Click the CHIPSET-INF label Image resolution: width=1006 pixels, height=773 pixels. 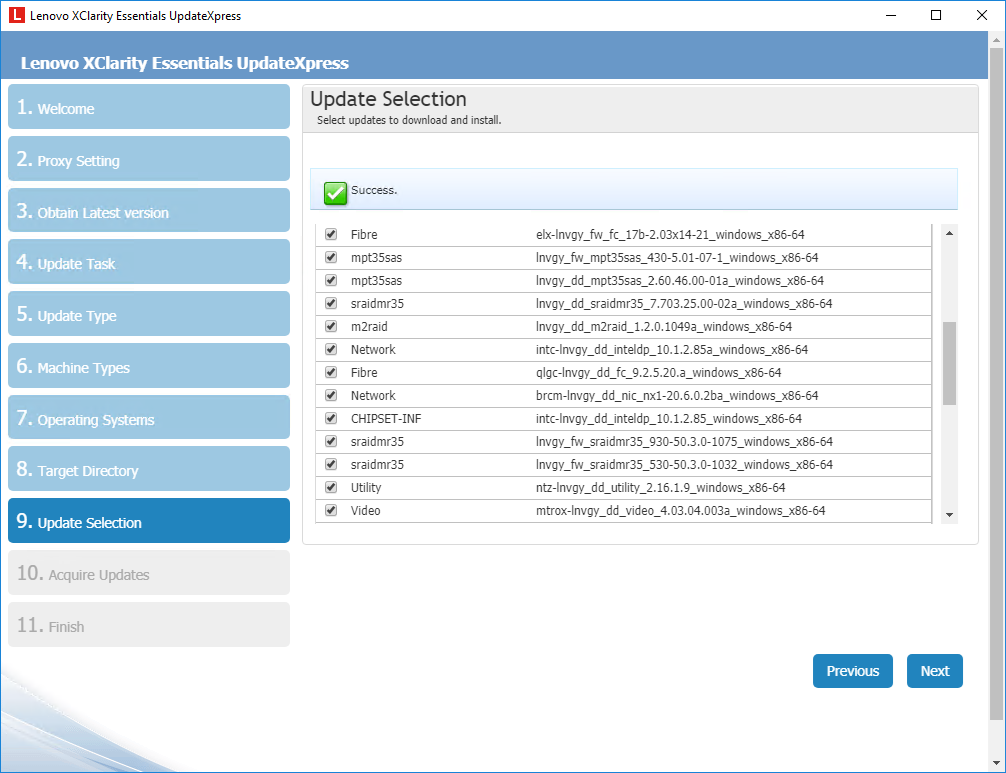tap(386, 418)
